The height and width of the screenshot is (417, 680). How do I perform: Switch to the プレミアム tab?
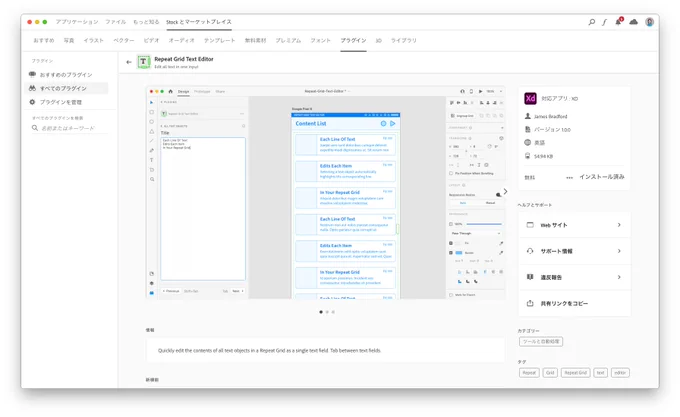tap(288, 40)
